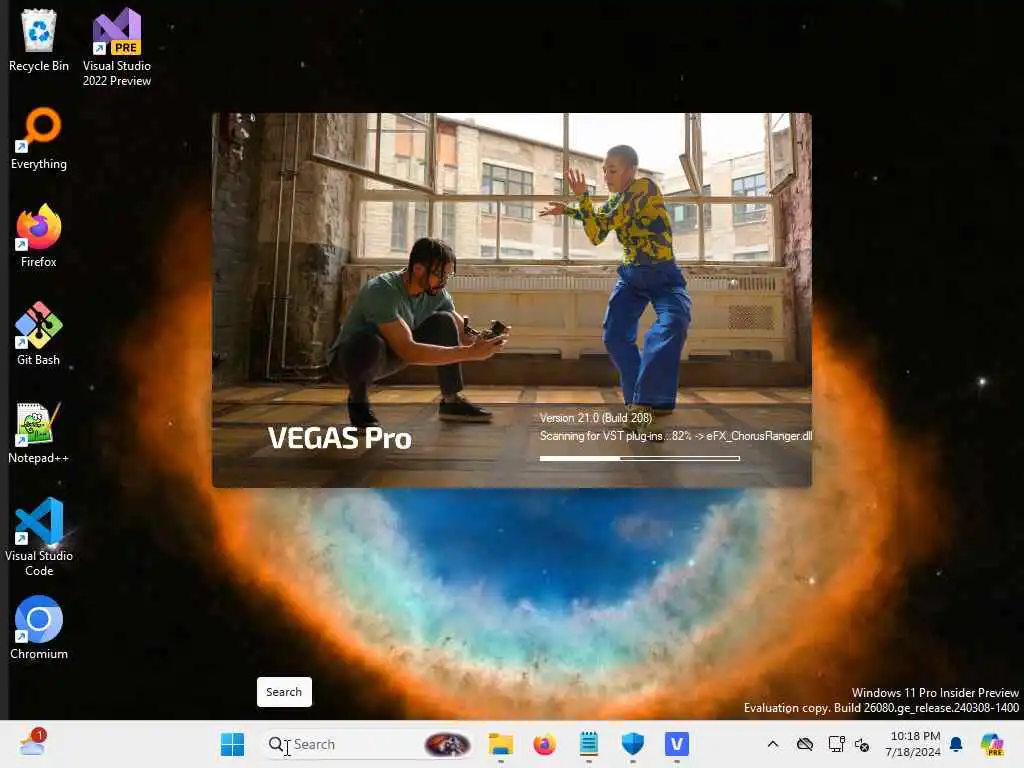The width and height of the screenshot is (1024, 768).
Task: Select the Notepad++ desktop shortcut
Action: [x=39, y=432]
